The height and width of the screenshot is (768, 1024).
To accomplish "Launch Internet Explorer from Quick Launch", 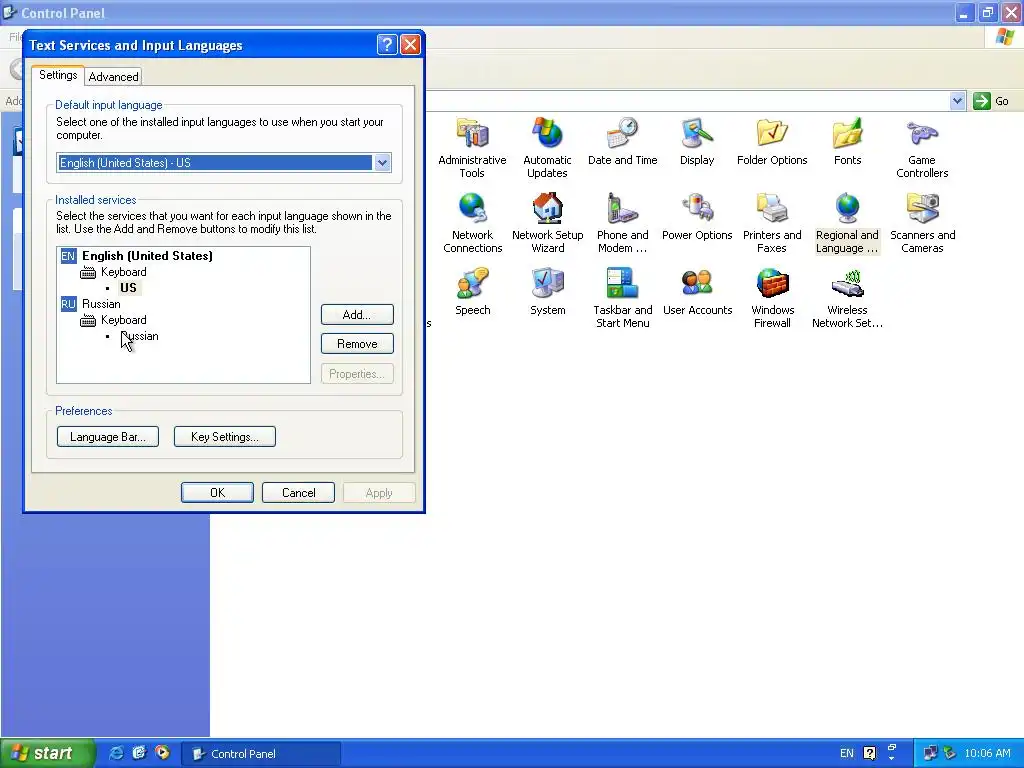I will point(116,753).
